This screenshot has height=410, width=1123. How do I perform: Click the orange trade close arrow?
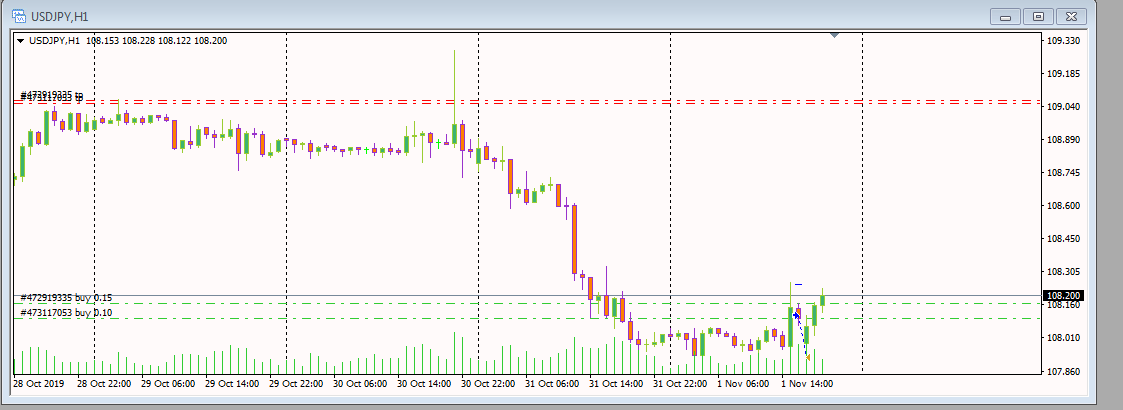[x=808, y=357]
